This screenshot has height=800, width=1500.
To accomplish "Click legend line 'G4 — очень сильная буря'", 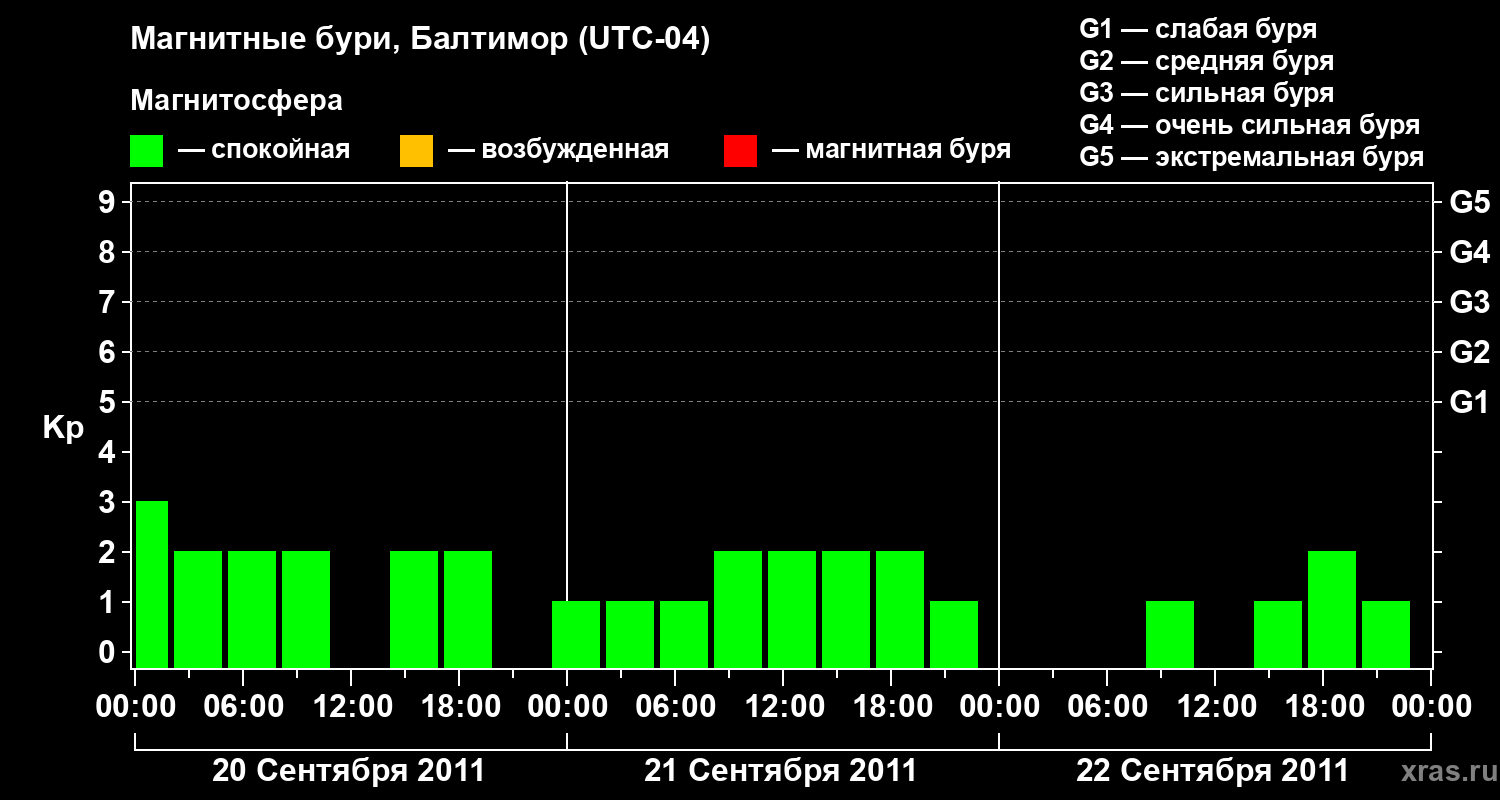I will pos(1250,125).
